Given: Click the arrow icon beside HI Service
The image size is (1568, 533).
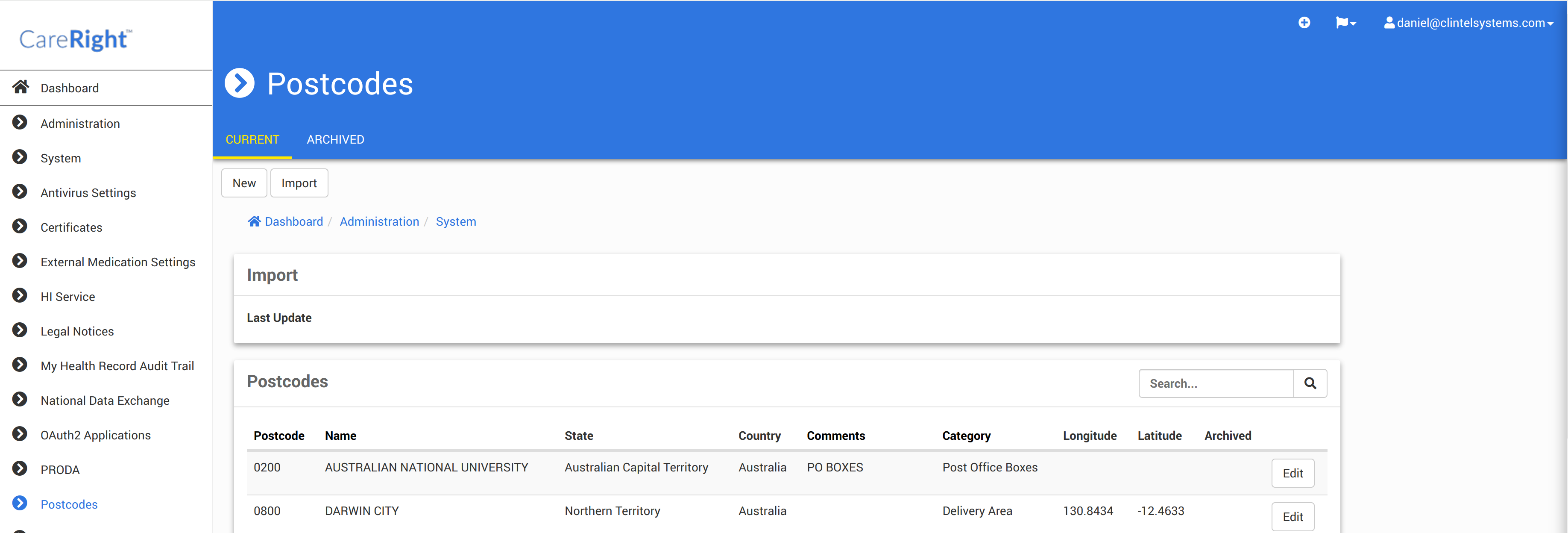Looking at the screenshot, I should [20, 296].
